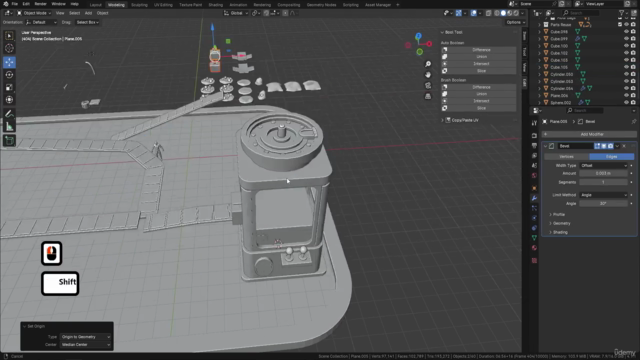Hide Cube.100 with its eye icon
640x360 pixels.
click(626, 46)
